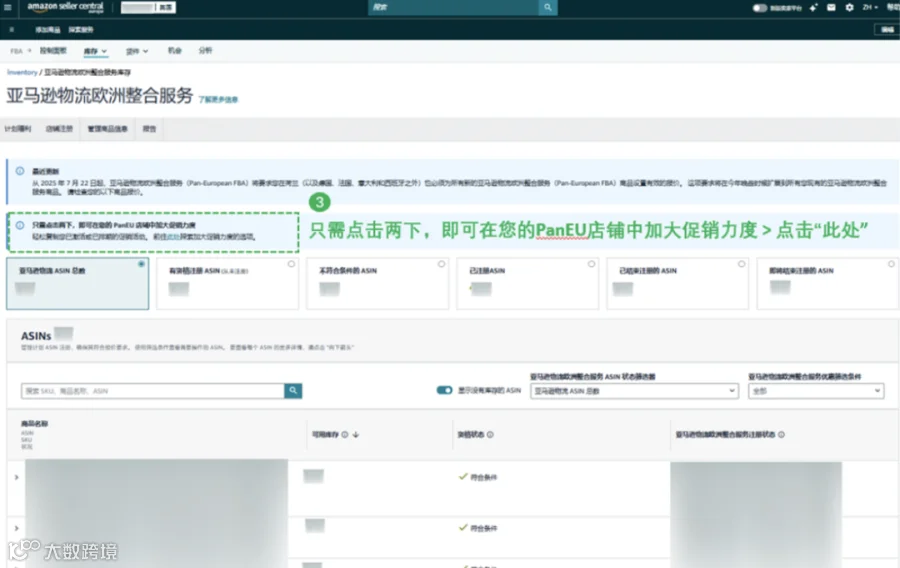Click the Inventory breadcrumb link

pyautogui.click(x=22, y=72)
